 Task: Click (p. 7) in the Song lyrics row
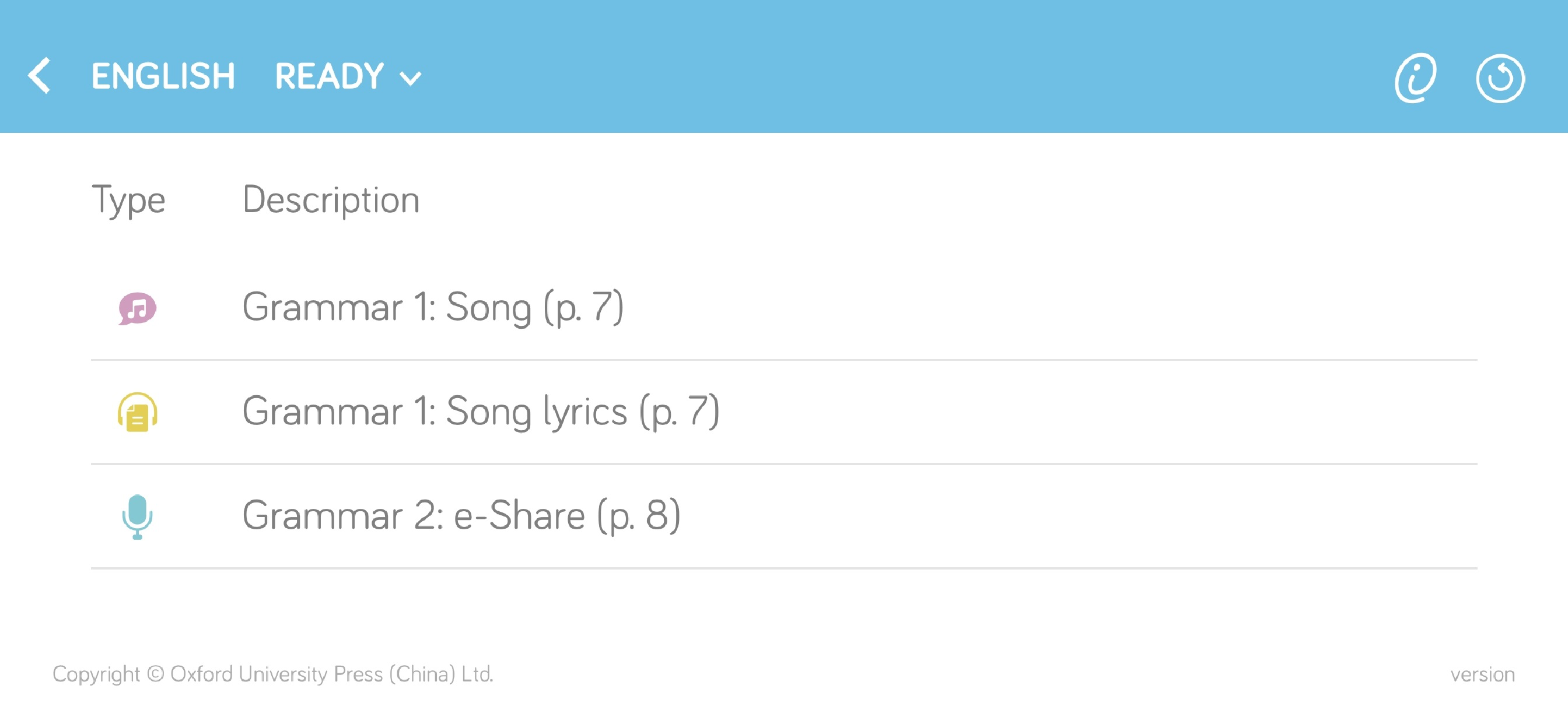(x=680, y=412)
